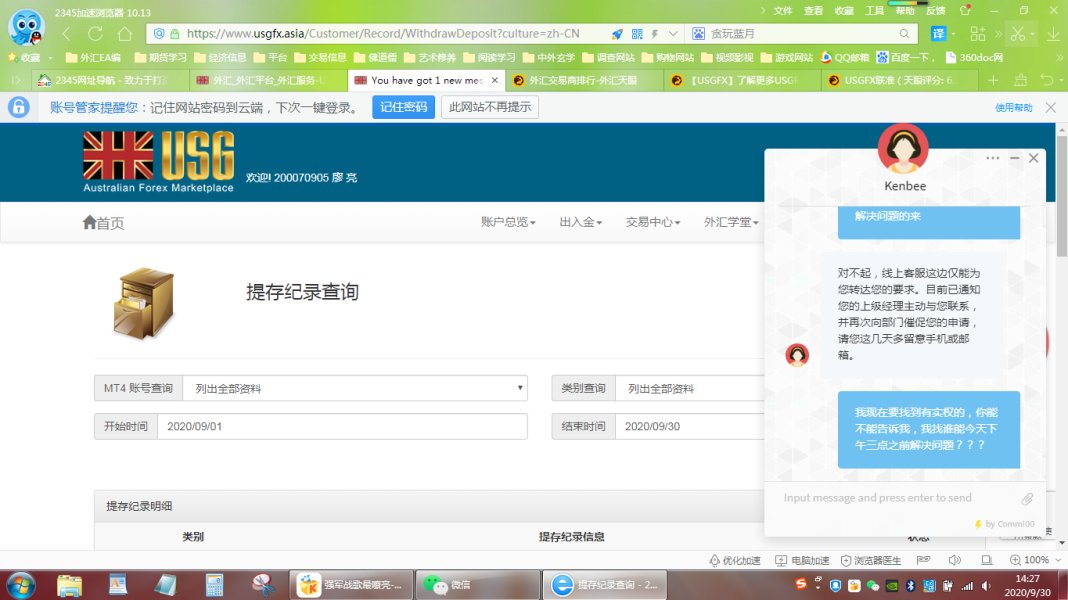Open the 交易中心 dropdown menu
The width and height of the screenshot is (1068, 600).
pos(650,222)
